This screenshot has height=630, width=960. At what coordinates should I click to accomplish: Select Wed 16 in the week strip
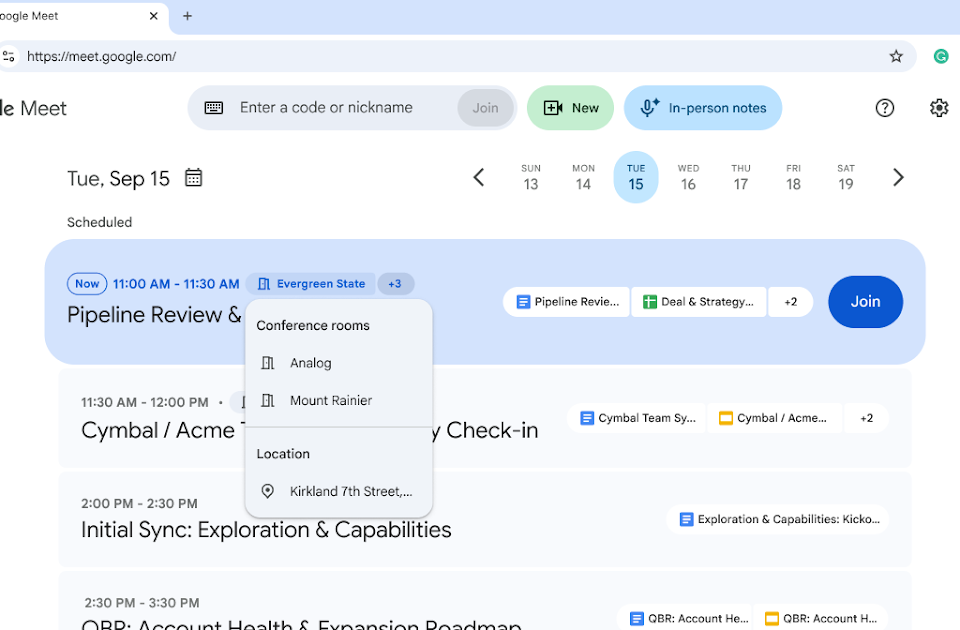click(688, 177)
